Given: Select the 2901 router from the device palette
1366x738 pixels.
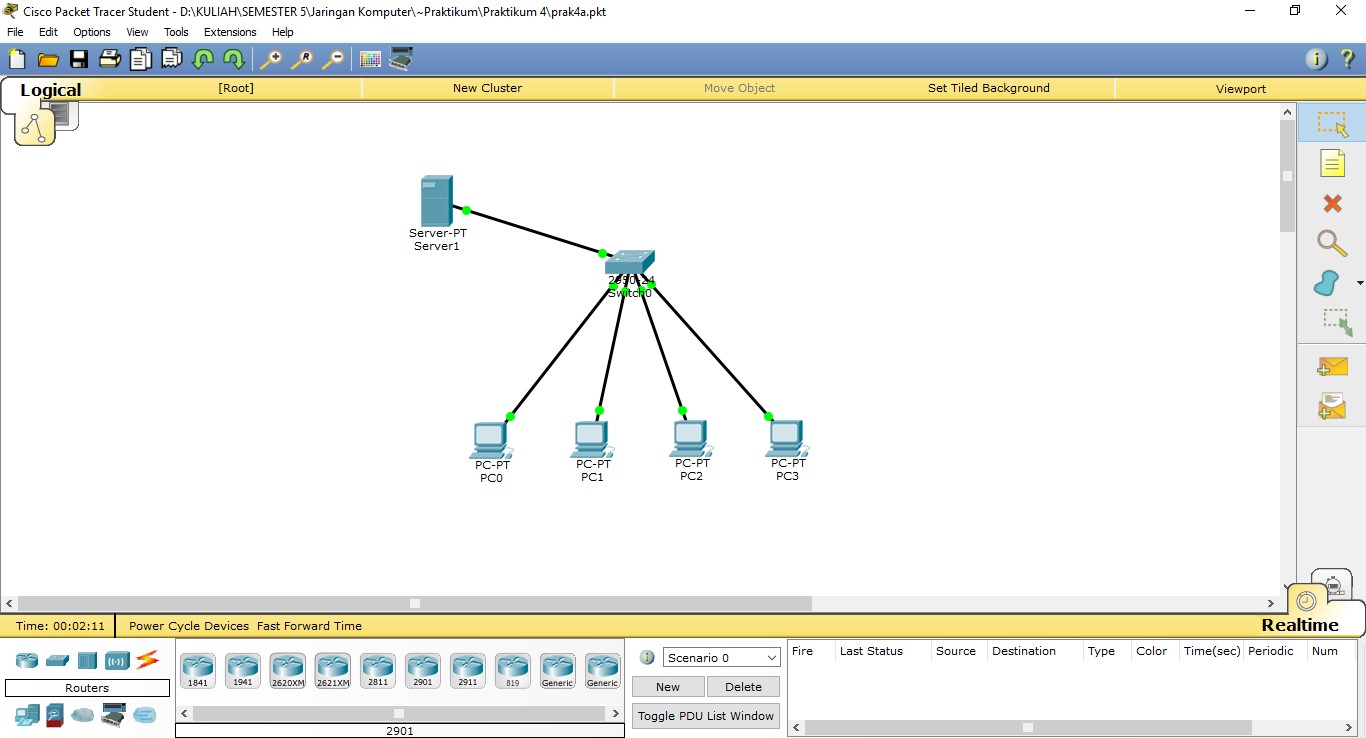Looking at the screenshot, I should 422,668.
